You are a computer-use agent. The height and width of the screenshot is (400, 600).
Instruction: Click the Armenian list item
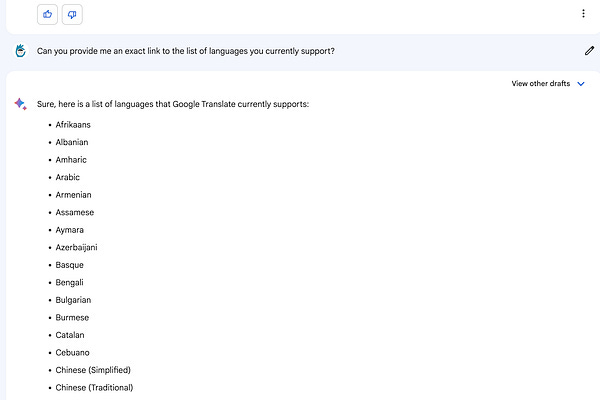tap(73, 195)
